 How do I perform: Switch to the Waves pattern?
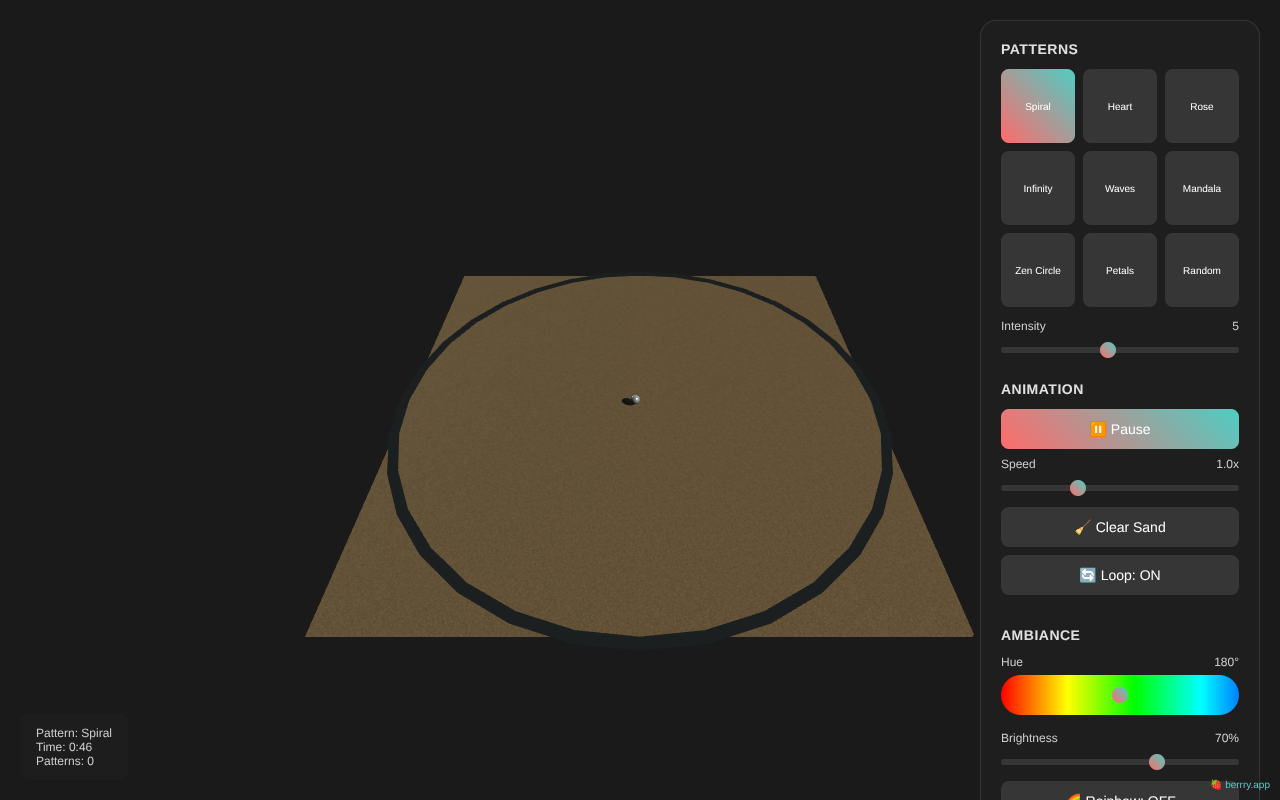click(1120, 188)
